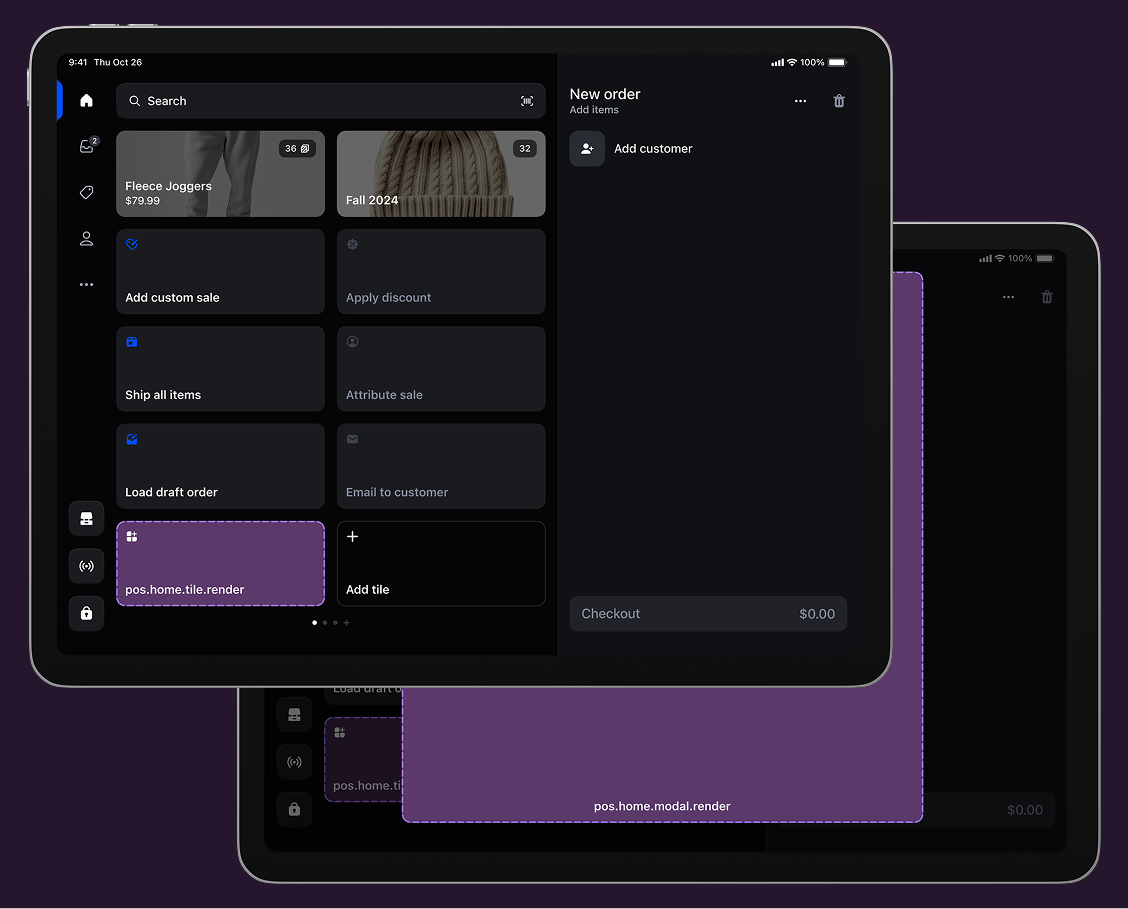Tap the second page indicator dot
Image resolution: width=1128 pixels, height=909 pixels.
coord(325,622)
